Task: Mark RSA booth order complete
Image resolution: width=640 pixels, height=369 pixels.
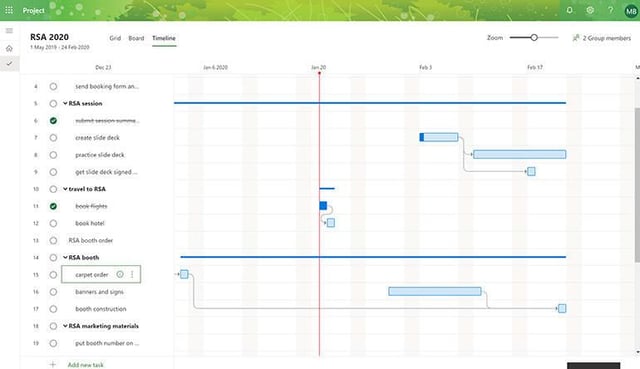Action: coord(53,241)
